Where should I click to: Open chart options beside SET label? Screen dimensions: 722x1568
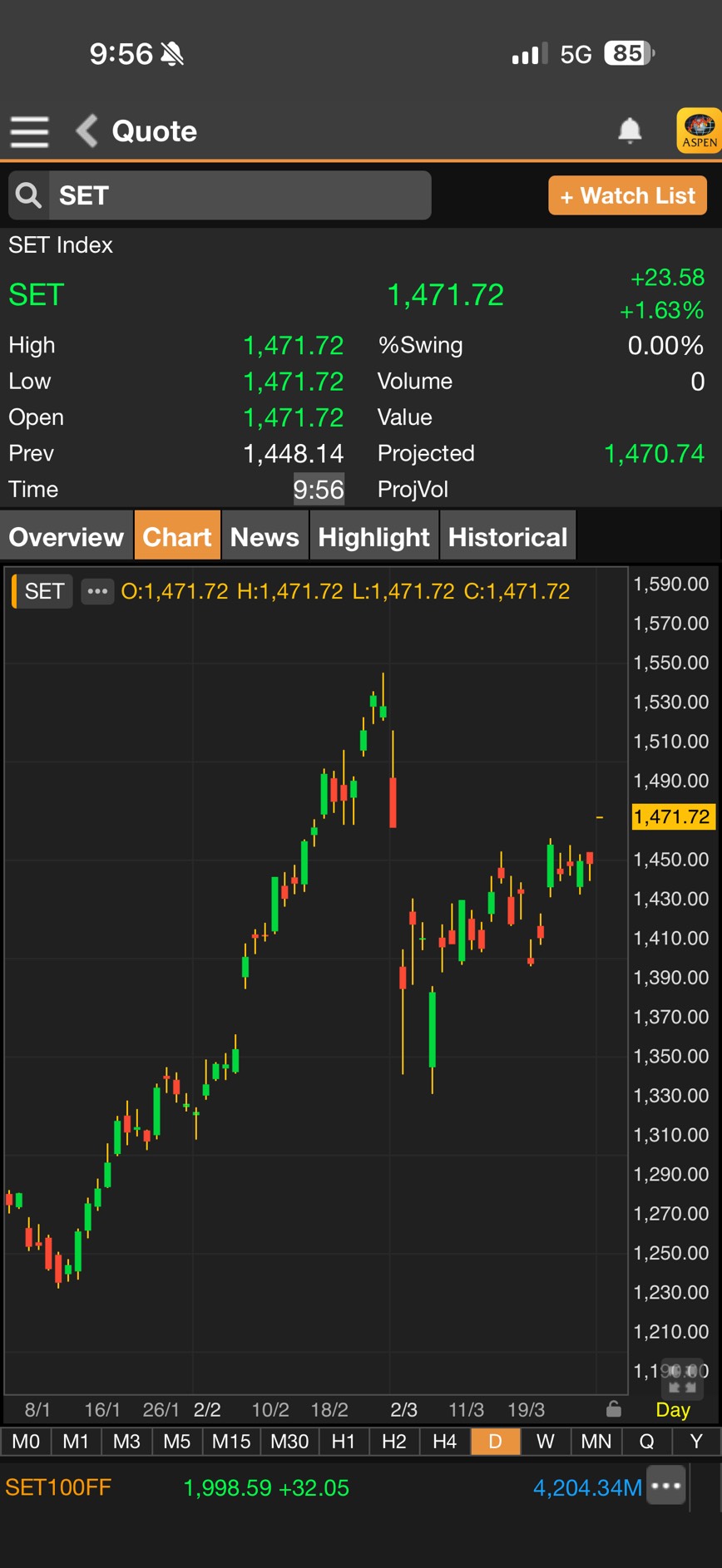tap(97, 591)
